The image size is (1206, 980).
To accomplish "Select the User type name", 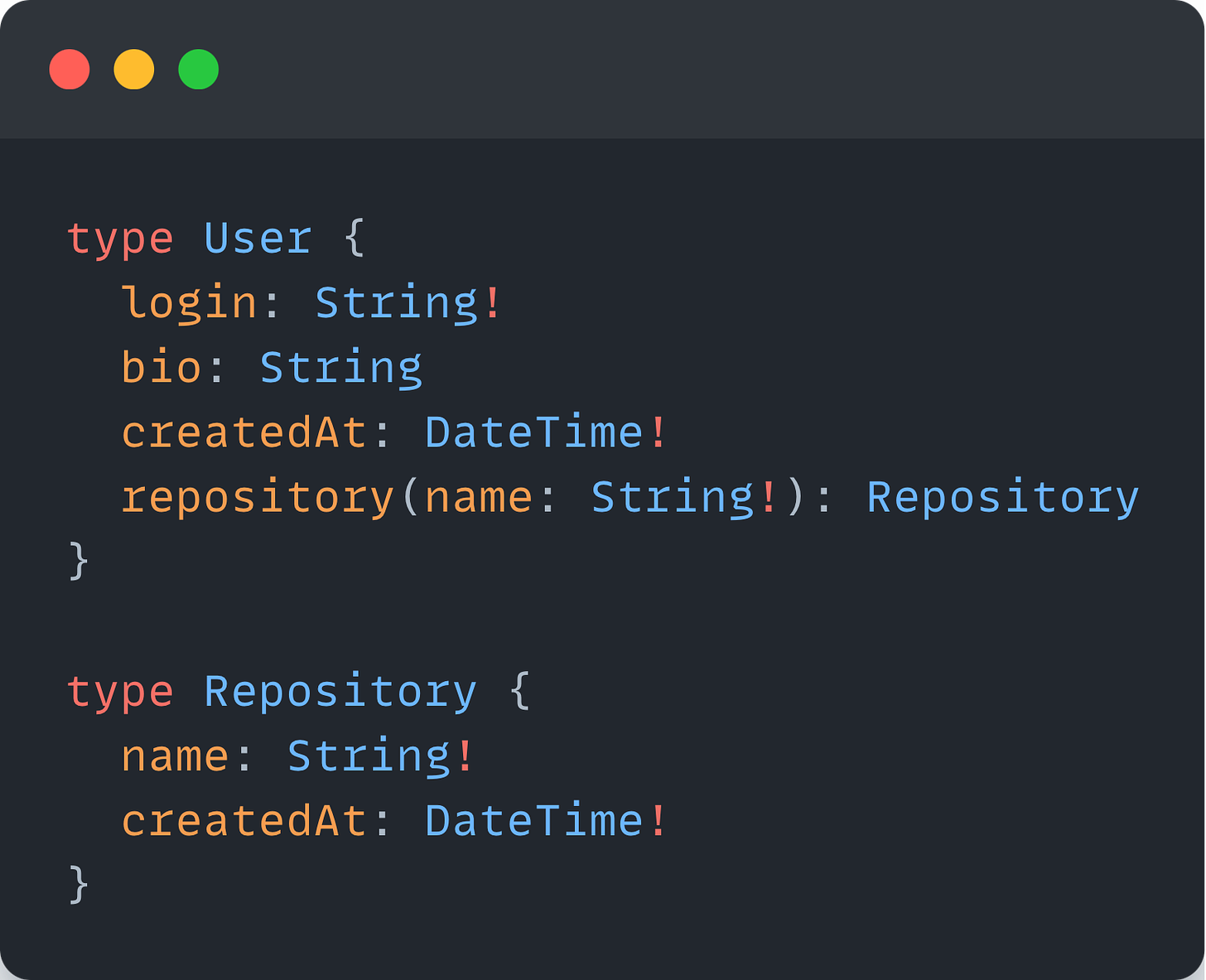I will (x=258, y=239).
